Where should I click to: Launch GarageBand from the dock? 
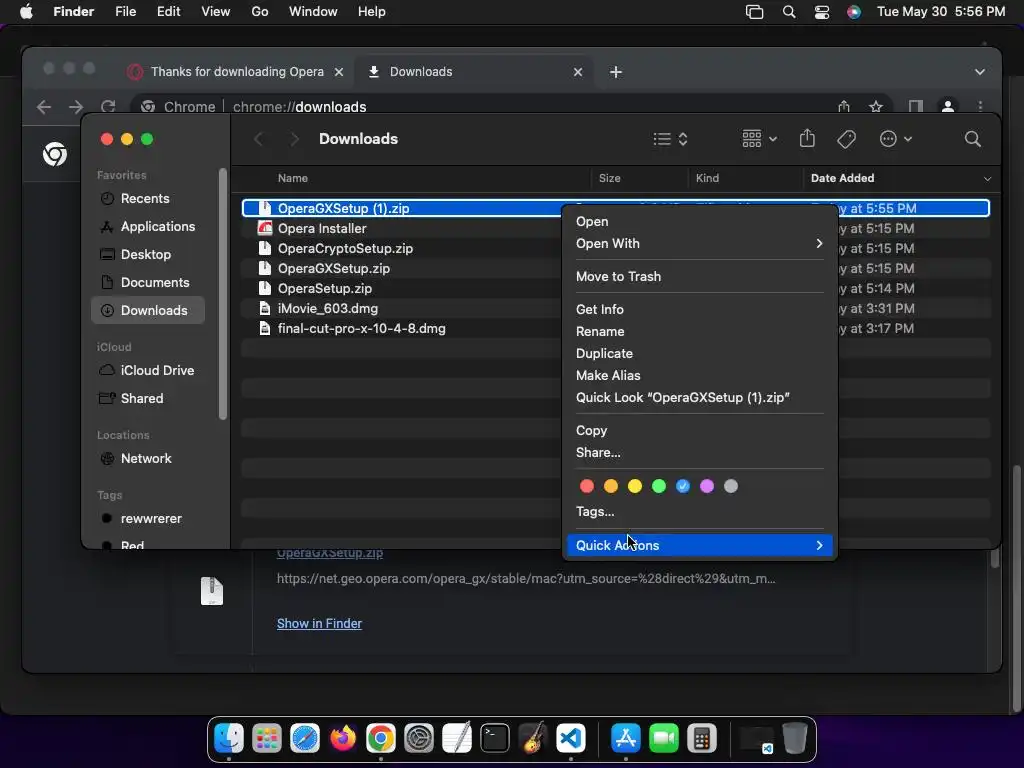pyautogui.click(x=533, y=739)
